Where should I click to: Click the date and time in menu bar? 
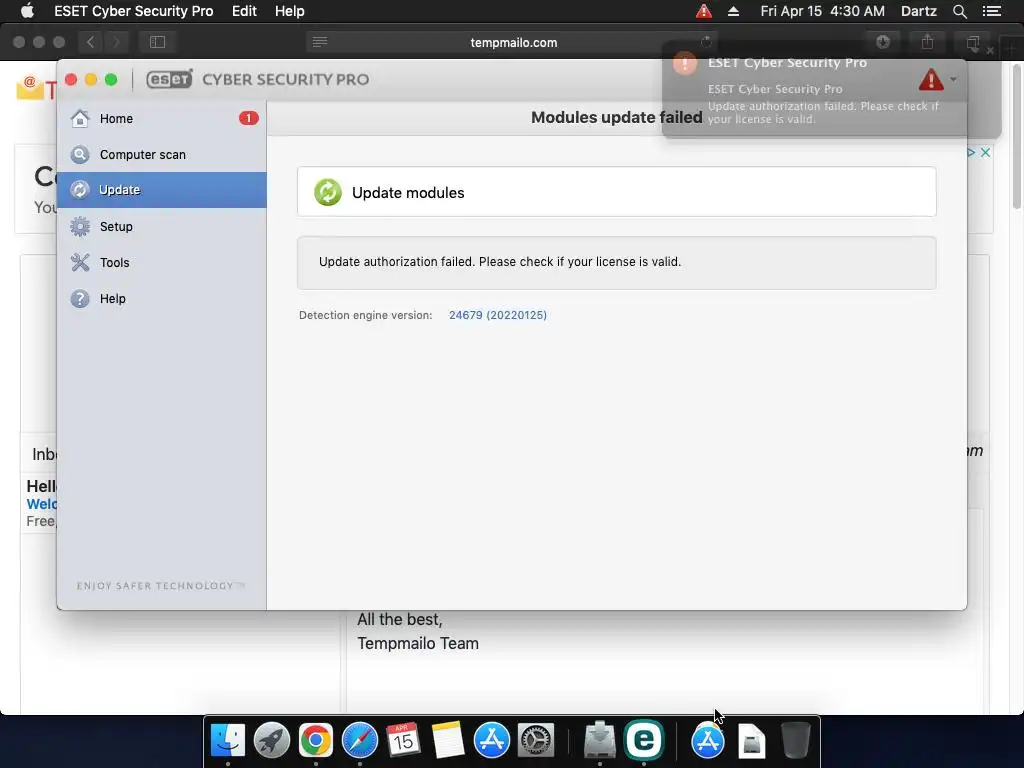point(822,11)
